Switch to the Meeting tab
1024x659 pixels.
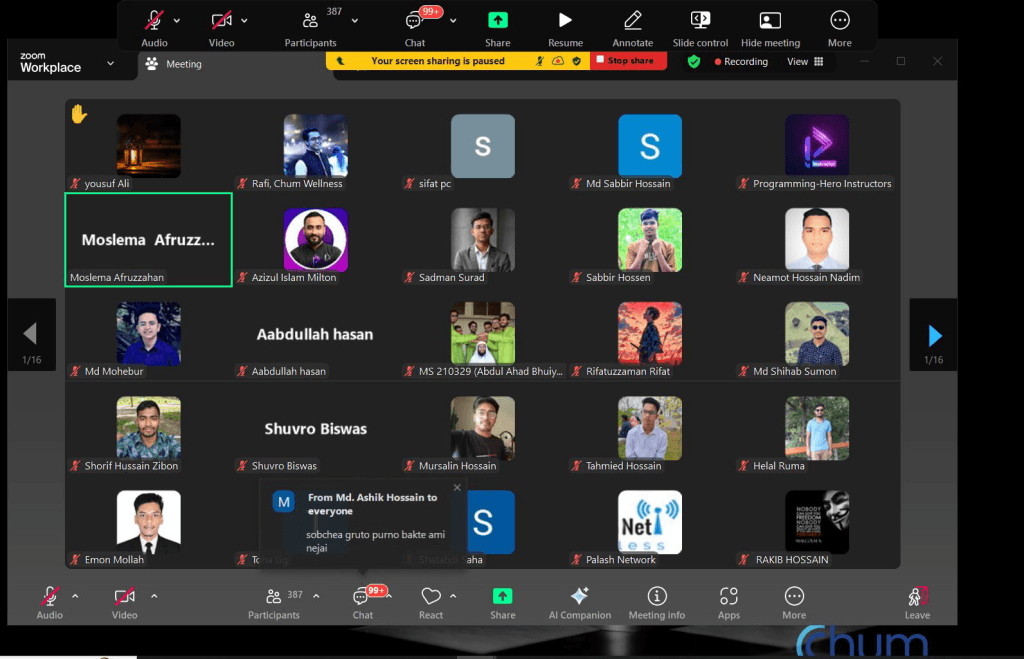click(x=174, y=64)
